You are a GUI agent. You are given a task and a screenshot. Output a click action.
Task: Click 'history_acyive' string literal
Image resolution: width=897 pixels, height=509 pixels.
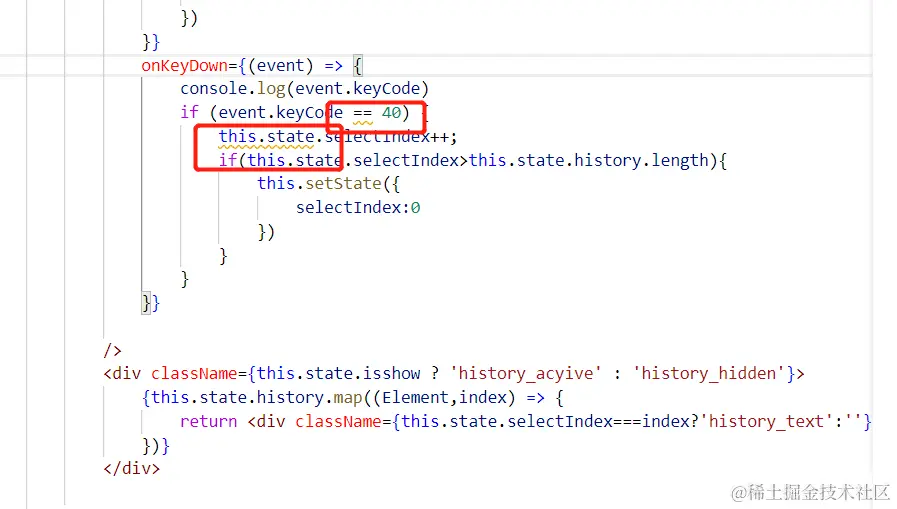click(x=526, y=374)
